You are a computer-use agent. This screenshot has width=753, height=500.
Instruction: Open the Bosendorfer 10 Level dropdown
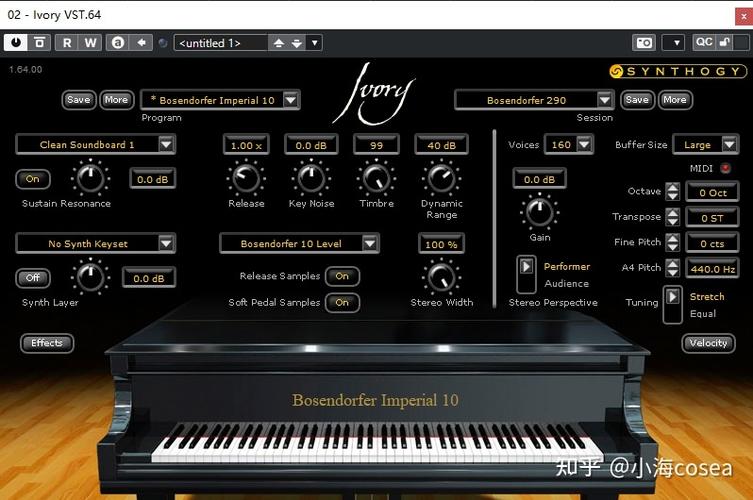[369, 244]
